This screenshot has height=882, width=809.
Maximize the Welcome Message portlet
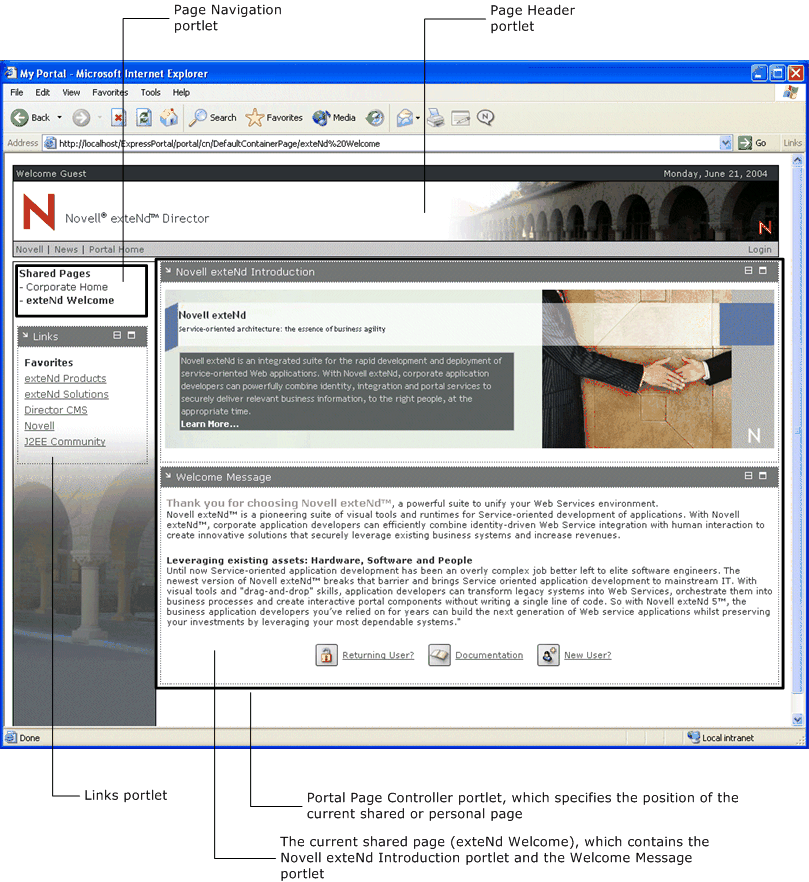[763, 476]
